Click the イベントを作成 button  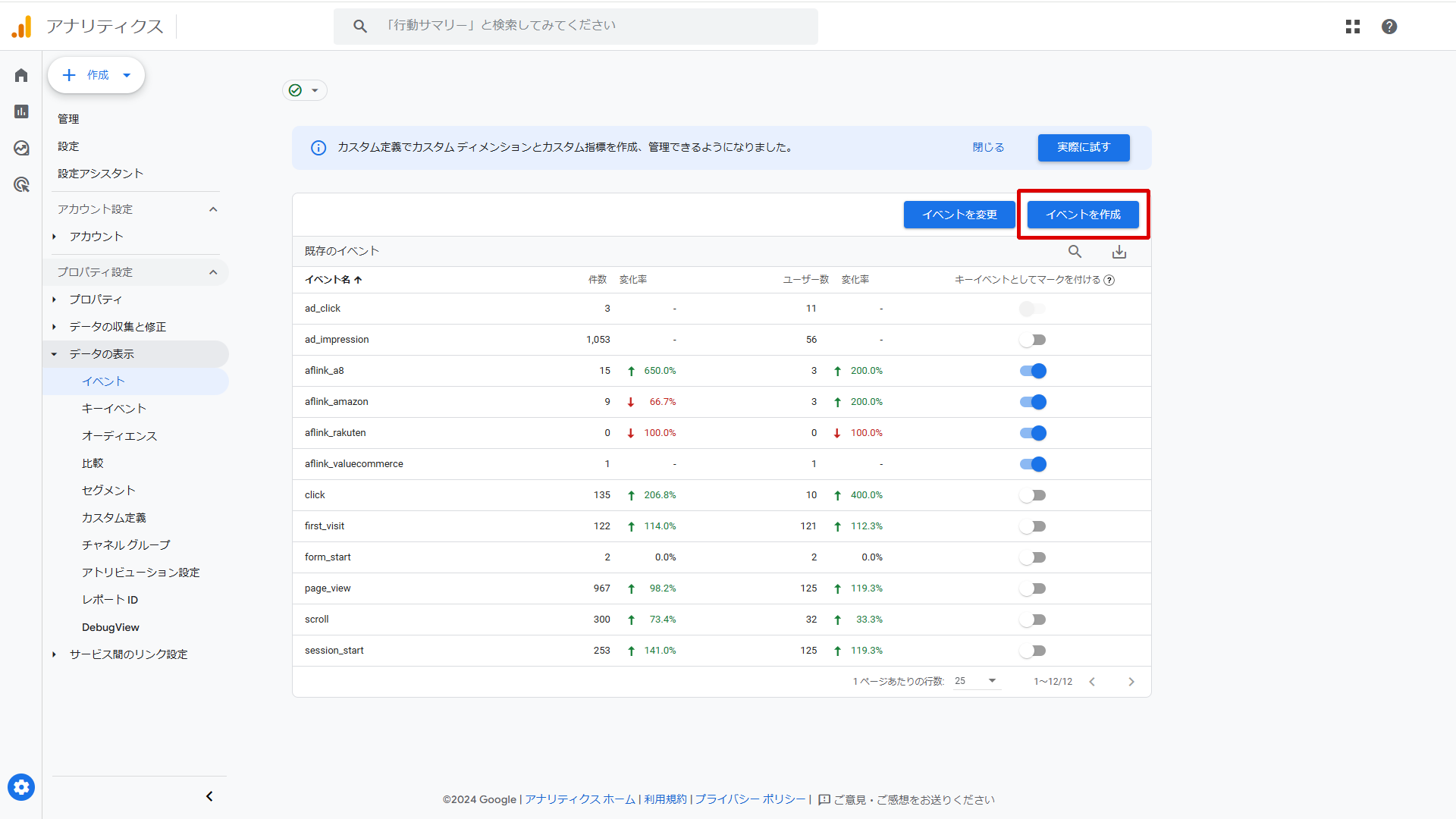pyautogui.click(x=1083, y=215)
